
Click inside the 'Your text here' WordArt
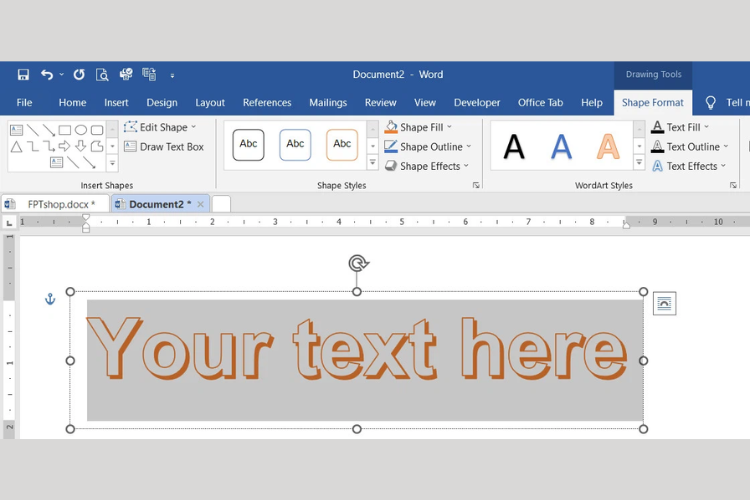point(357,349)
